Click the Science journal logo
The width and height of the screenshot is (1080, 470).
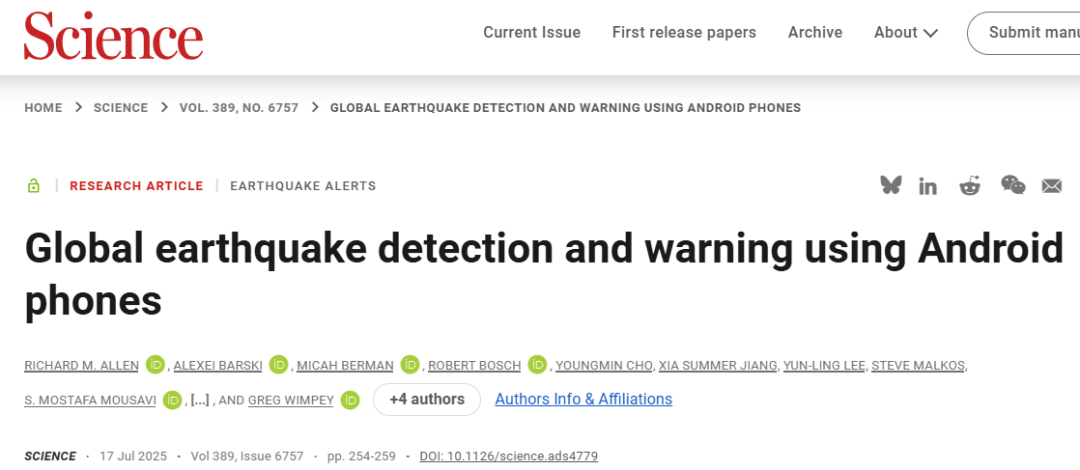(114, 35)
